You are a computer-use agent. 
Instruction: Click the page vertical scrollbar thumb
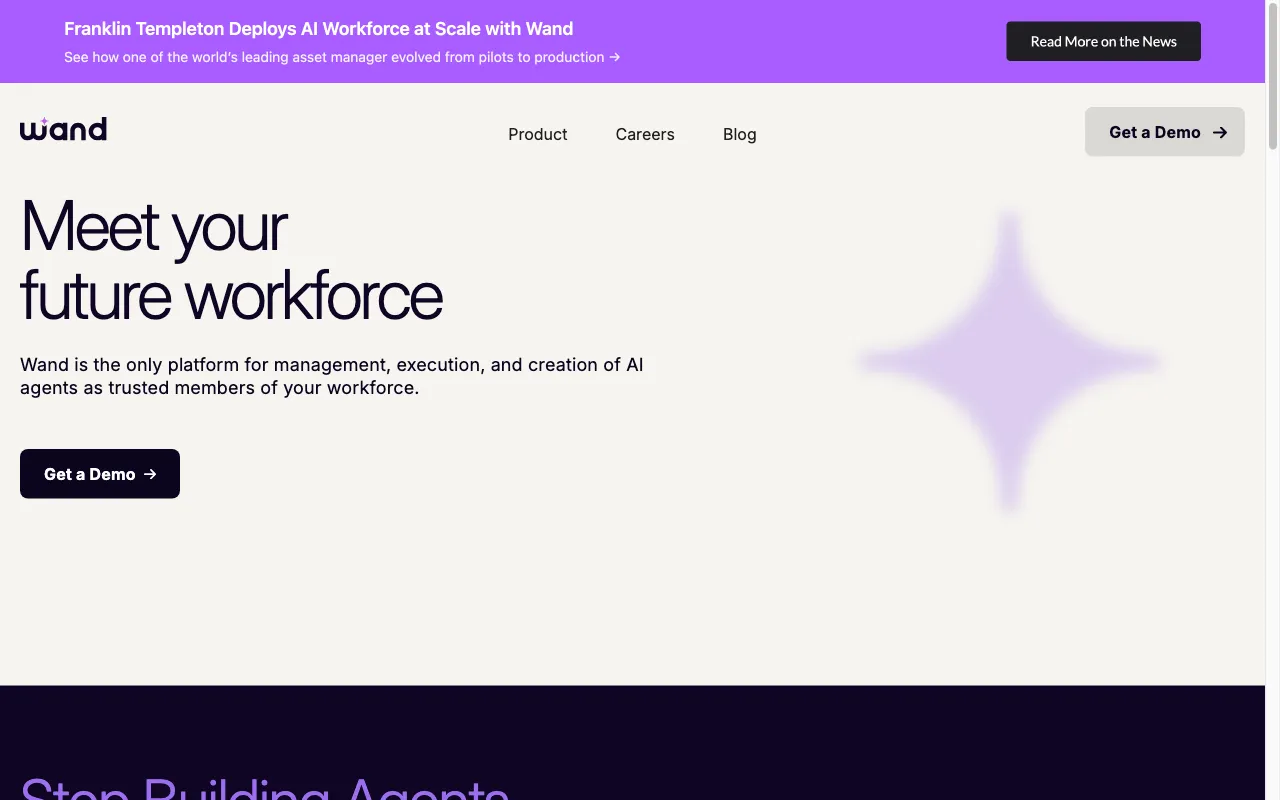pos(1273,75)
